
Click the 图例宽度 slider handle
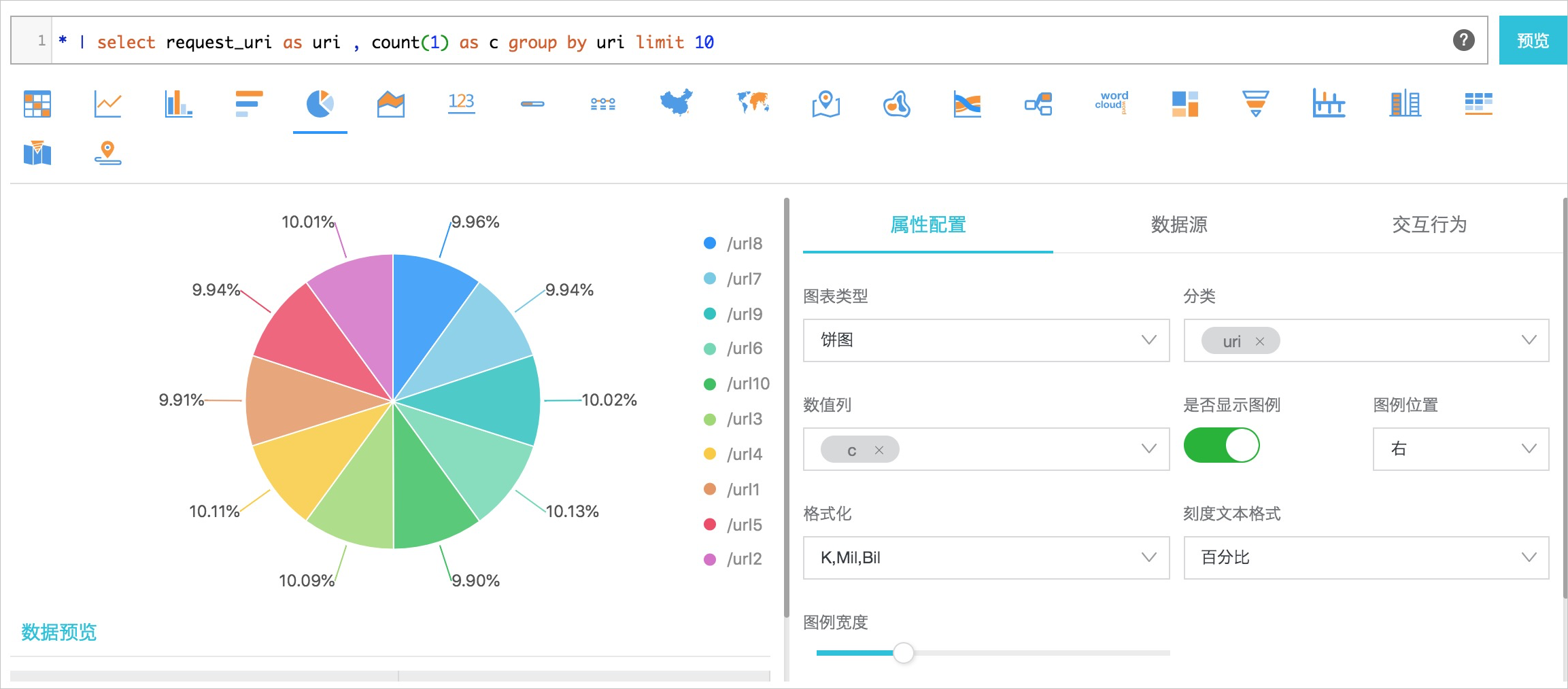903,652
